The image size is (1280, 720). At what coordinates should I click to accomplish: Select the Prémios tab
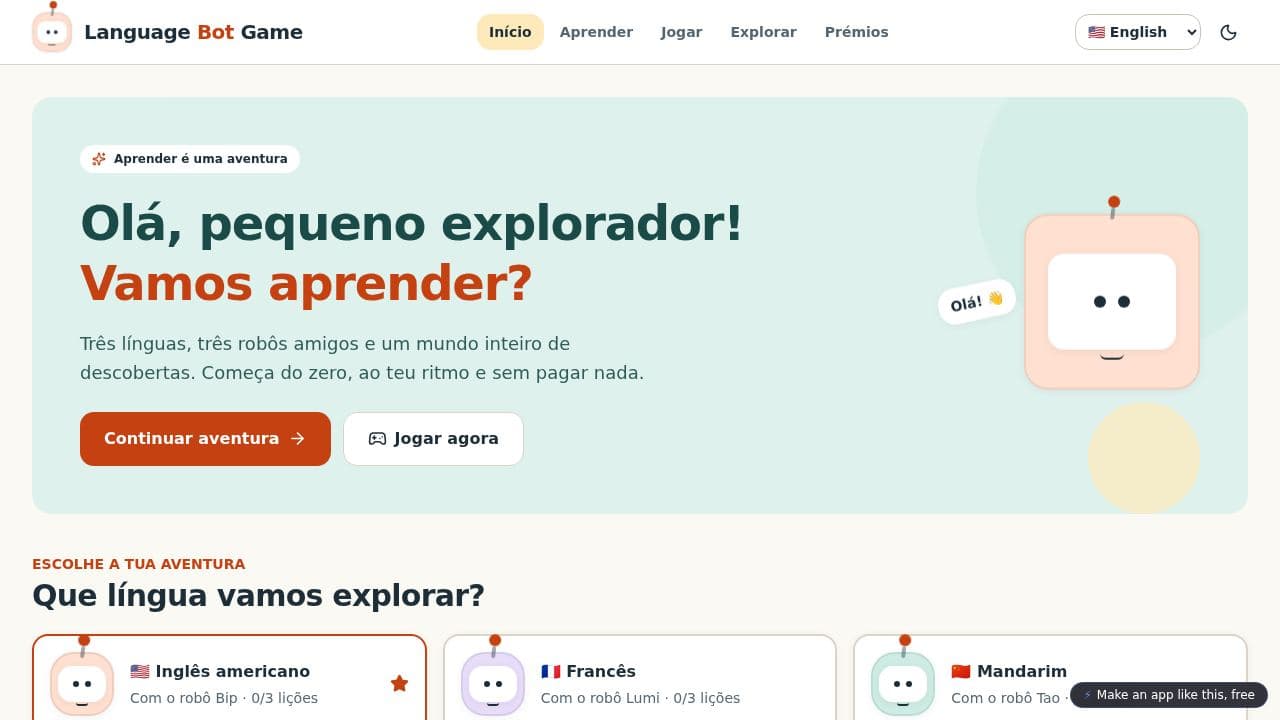point(856,32)
